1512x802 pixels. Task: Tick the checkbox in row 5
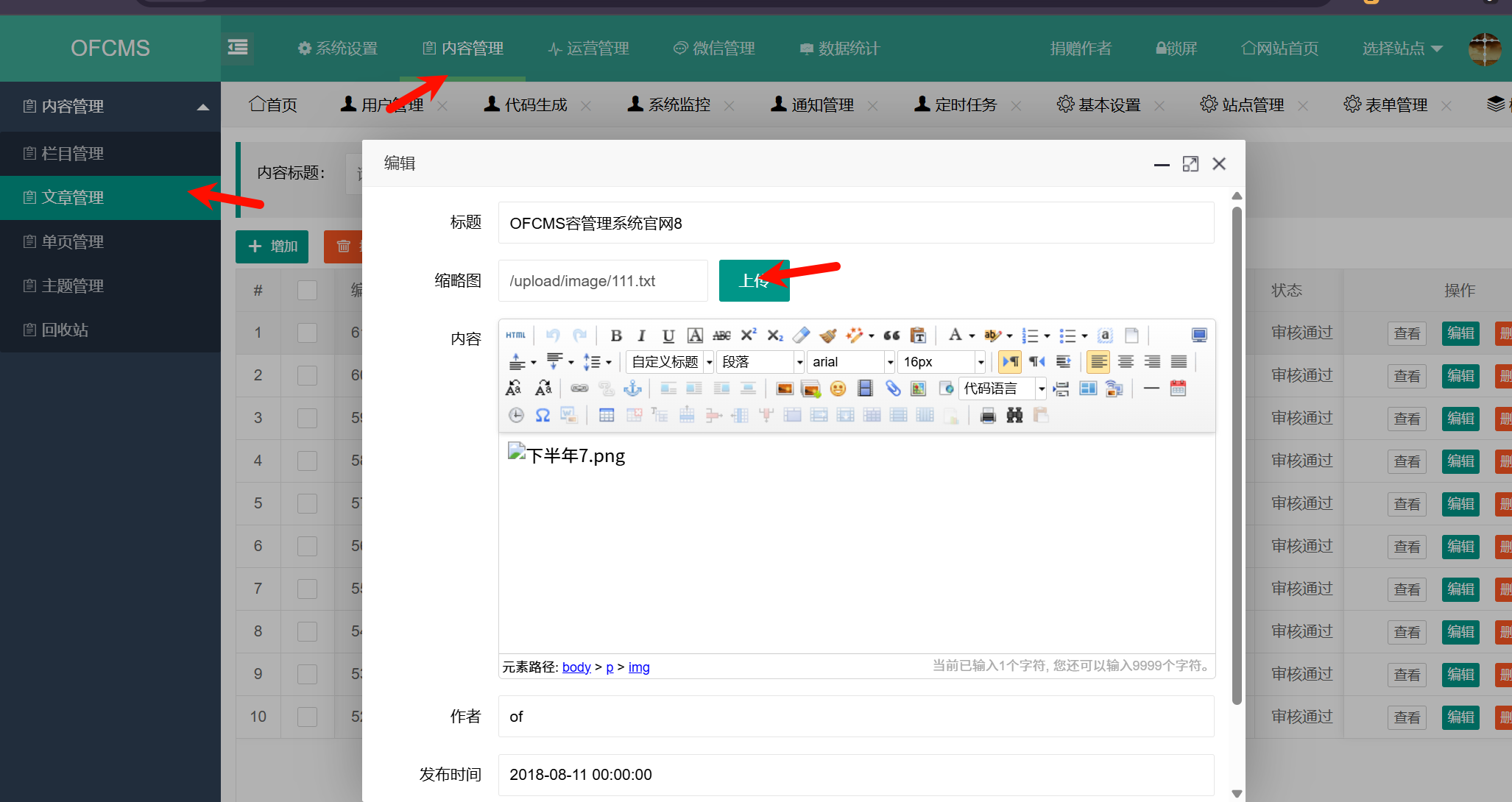(x=307, y=503)
